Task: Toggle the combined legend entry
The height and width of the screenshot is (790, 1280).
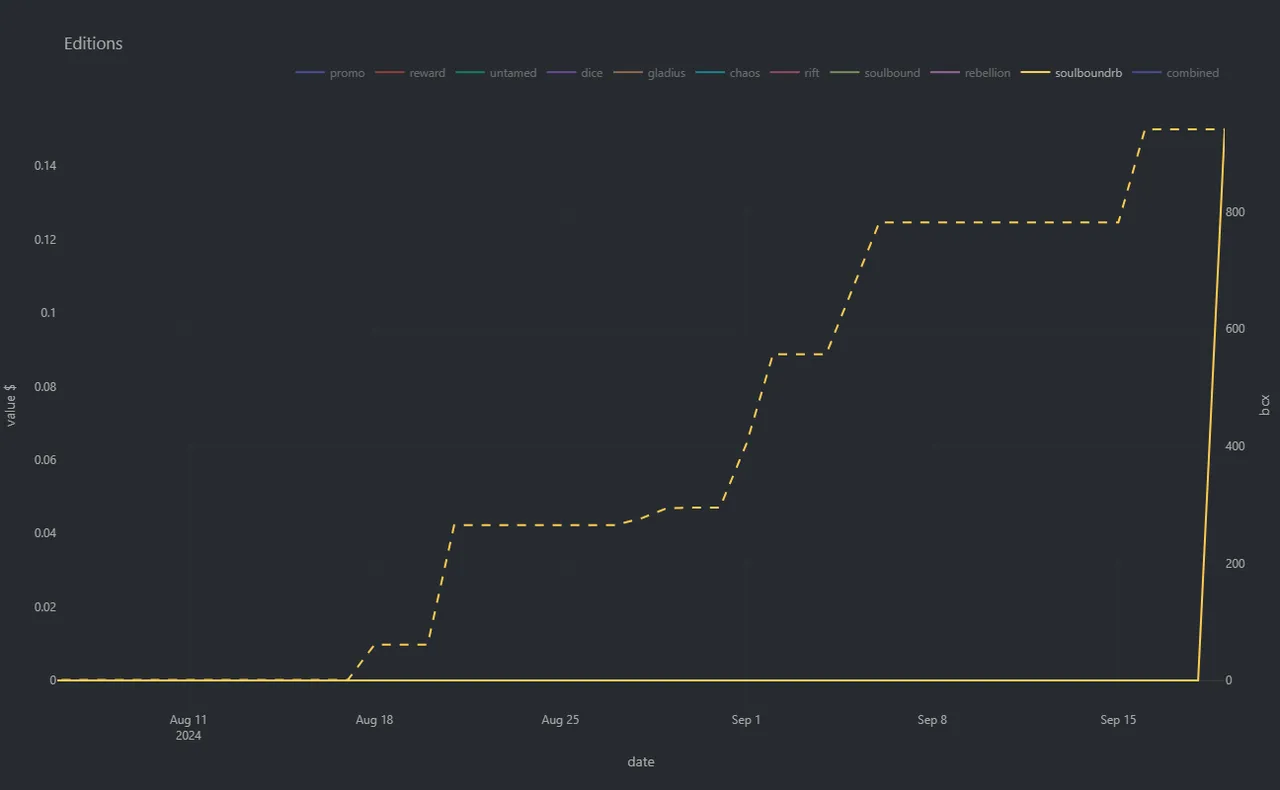Action: [1176, 73]
